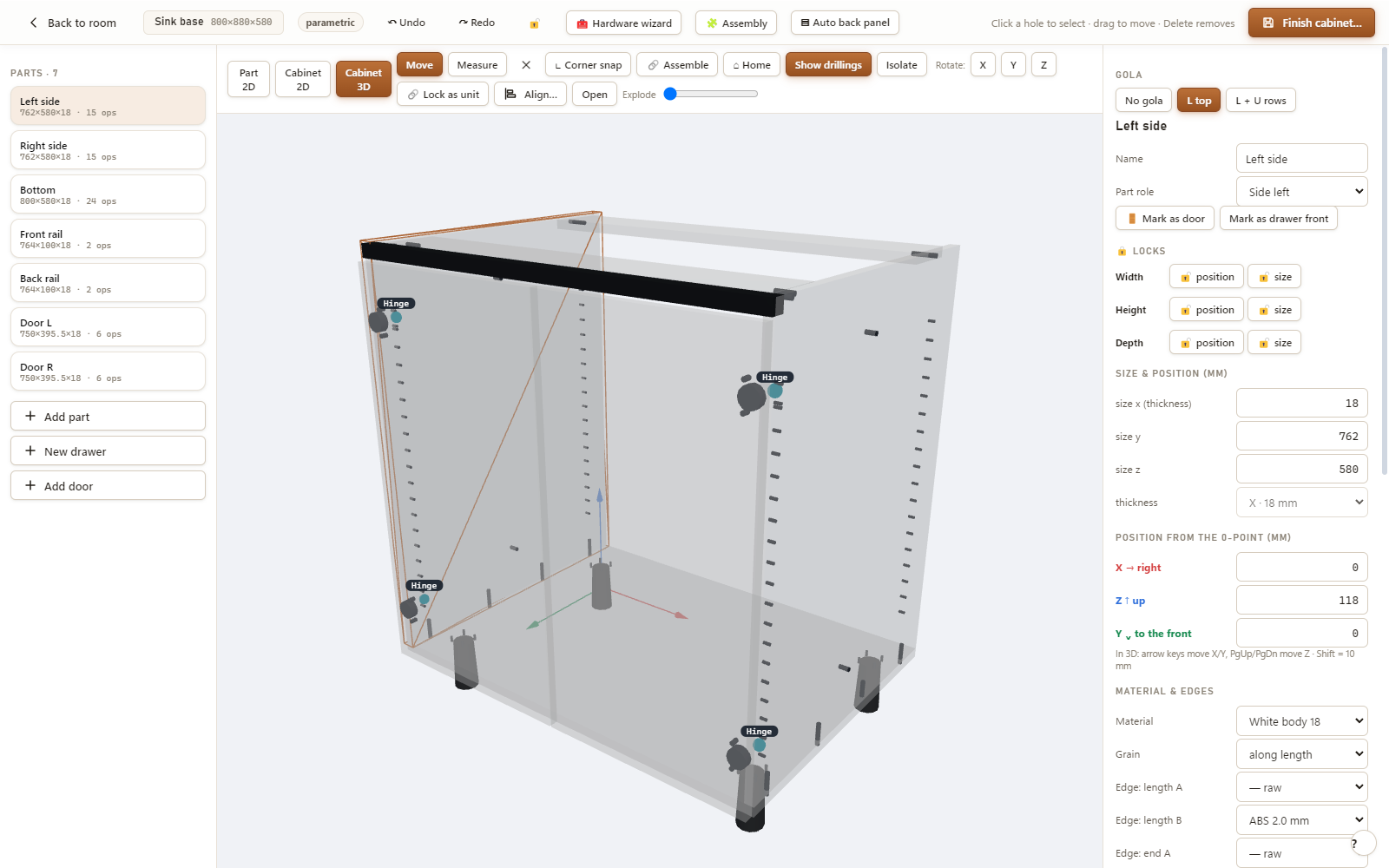The width and height of the screenshot is (1389, 868).
Task: Toggle Width size lock
Action: coord(1274,276)
